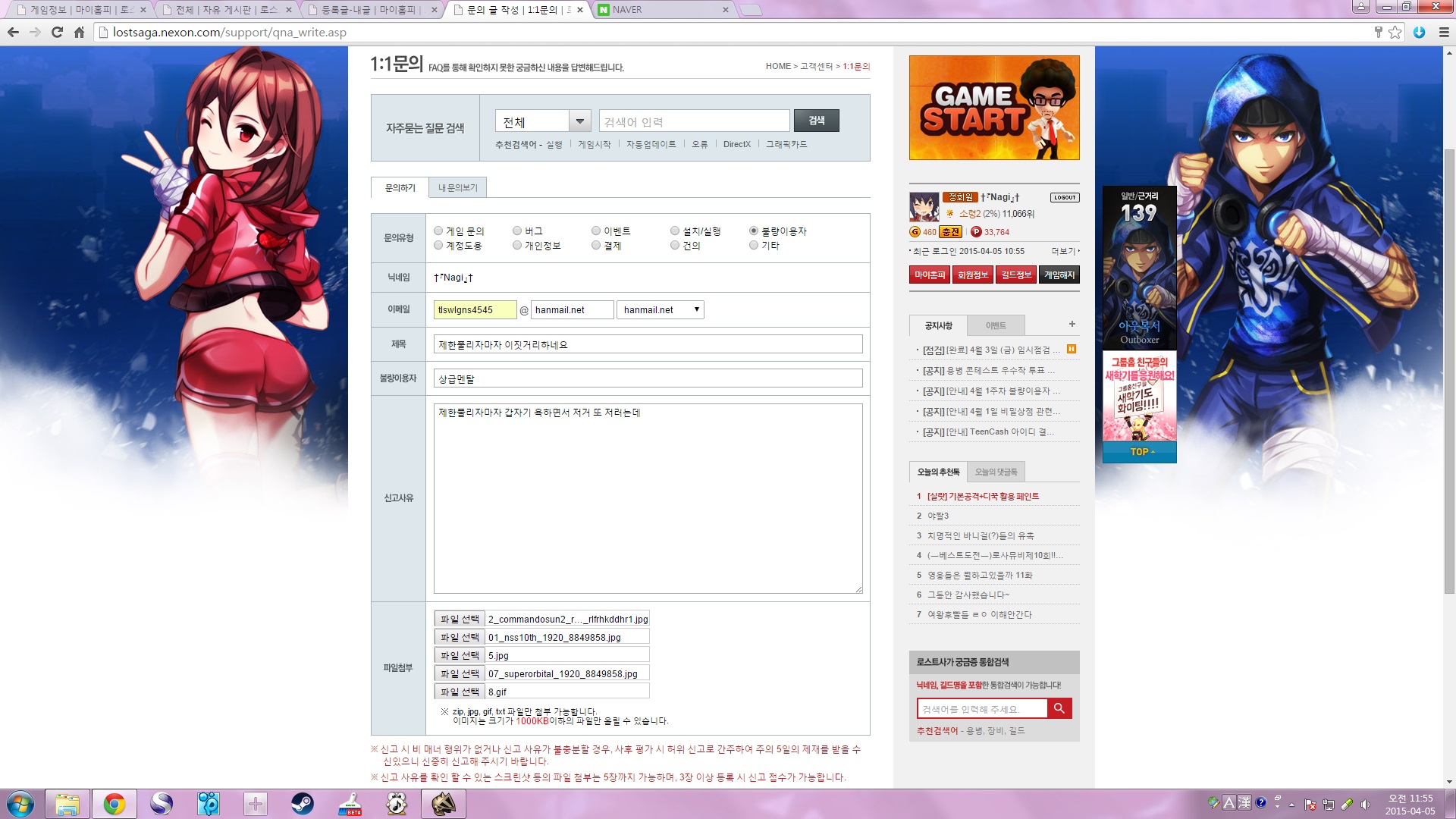Select the 게임 문의 radio button
1456x819 pixels.
(438, 231)
